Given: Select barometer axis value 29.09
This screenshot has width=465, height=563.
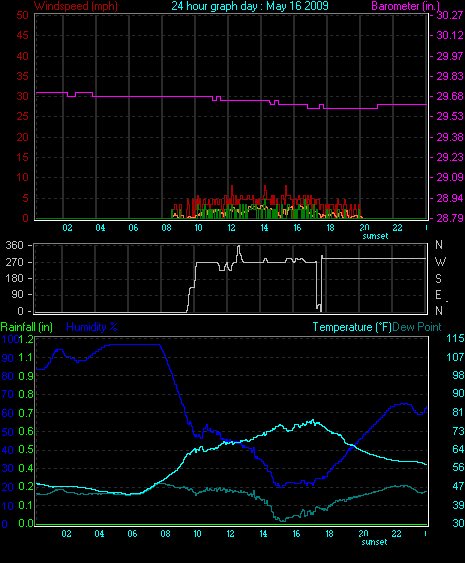Looking at the screenshot, I should pos(450,177).
